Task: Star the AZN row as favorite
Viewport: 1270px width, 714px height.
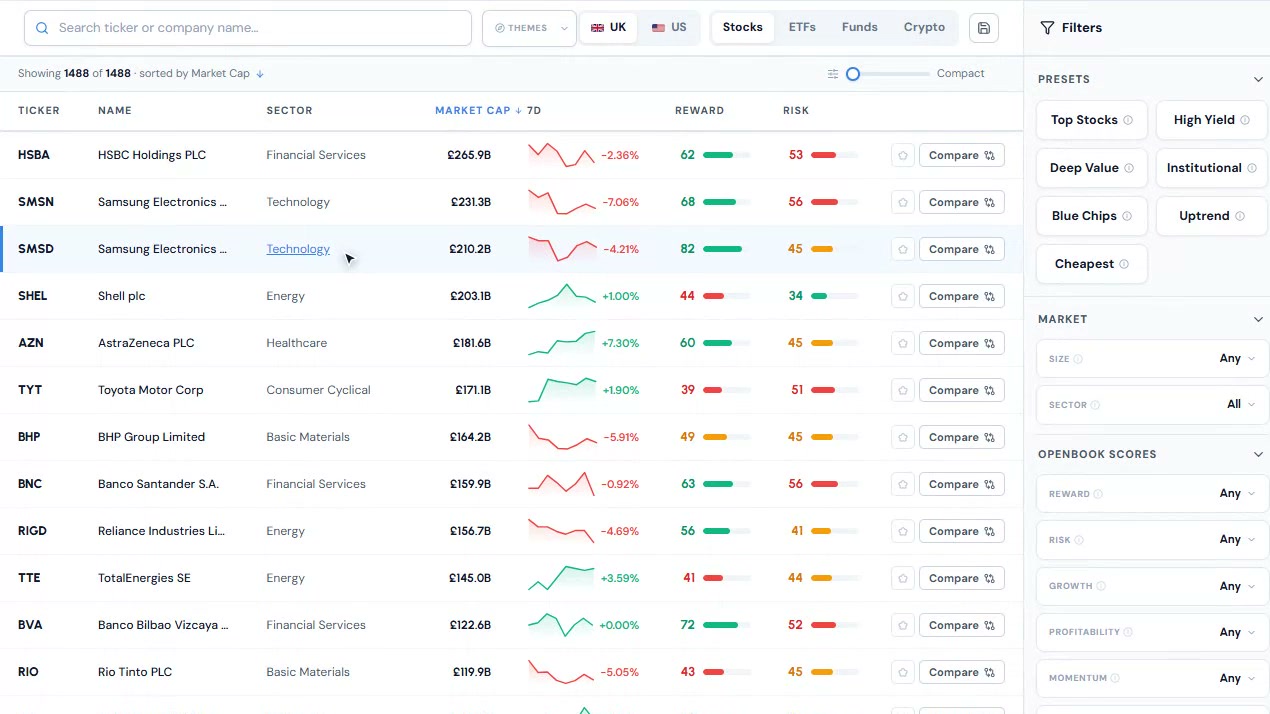Action: pos(903,343)
